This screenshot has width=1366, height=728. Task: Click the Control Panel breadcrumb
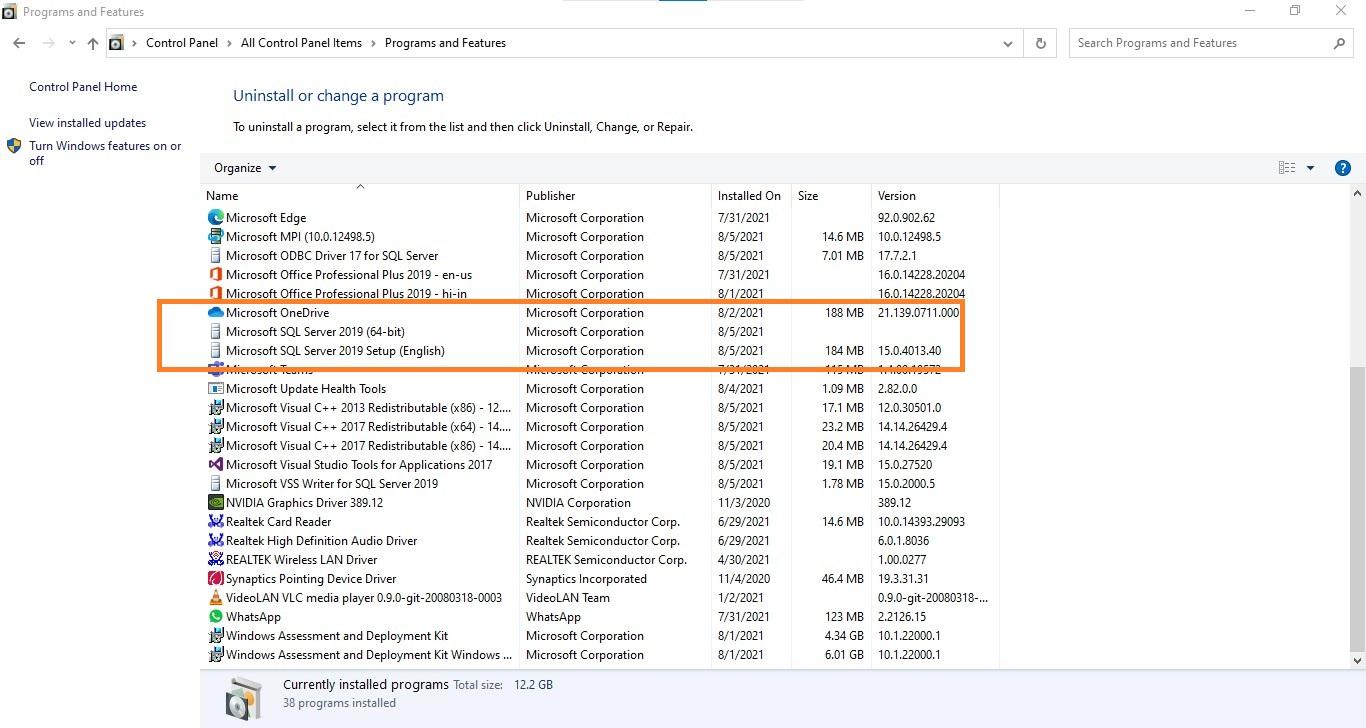[x=182, y=43]
